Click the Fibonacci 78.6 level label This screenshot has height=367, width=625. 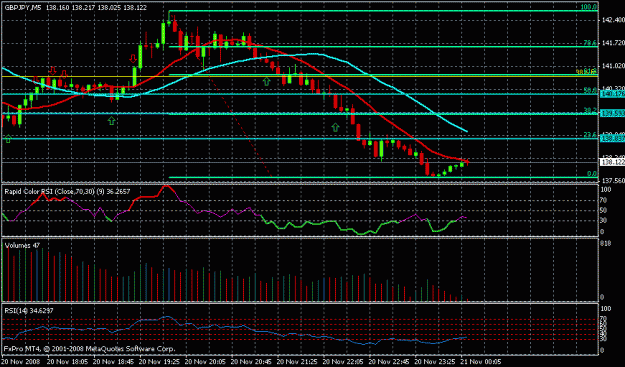(590, 43)
